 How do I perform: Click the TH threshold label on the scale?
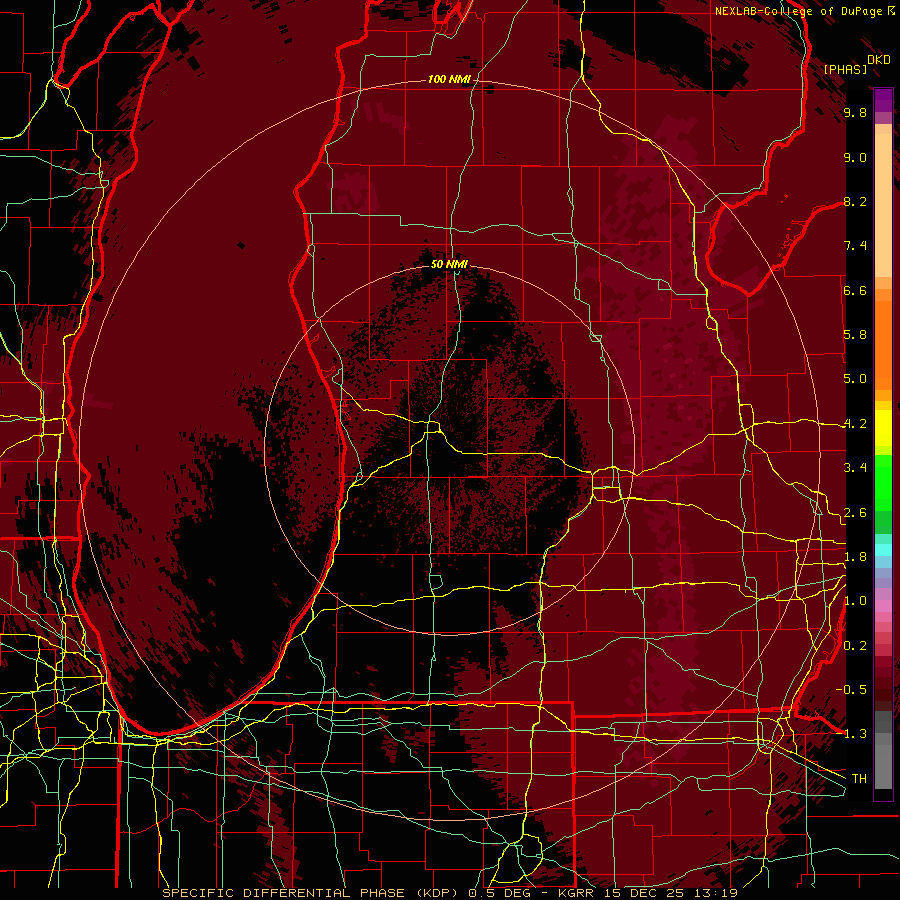pos(859,779)
